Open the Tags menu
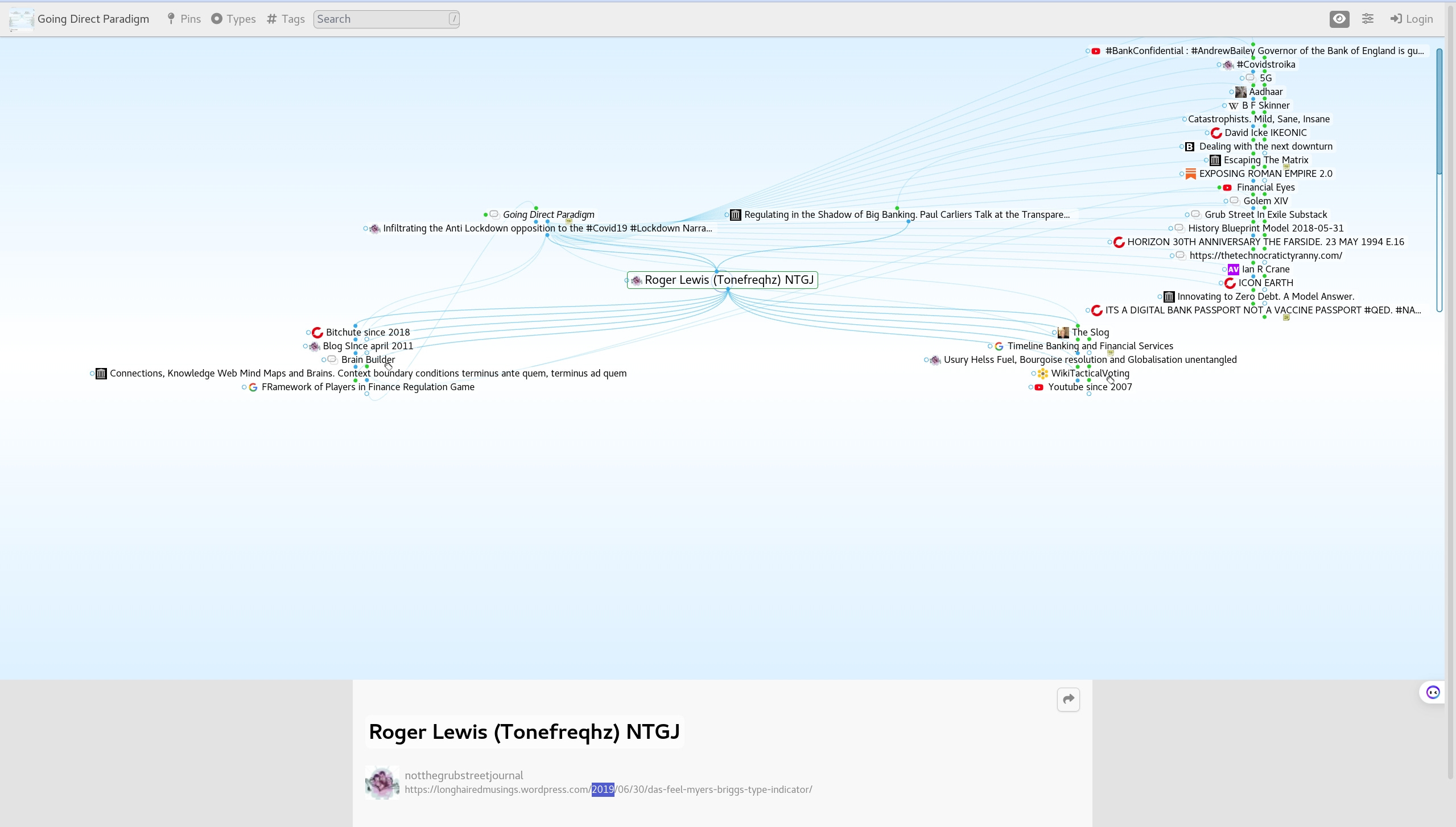This screenshot has height=827, width=1456. point(286,19)
